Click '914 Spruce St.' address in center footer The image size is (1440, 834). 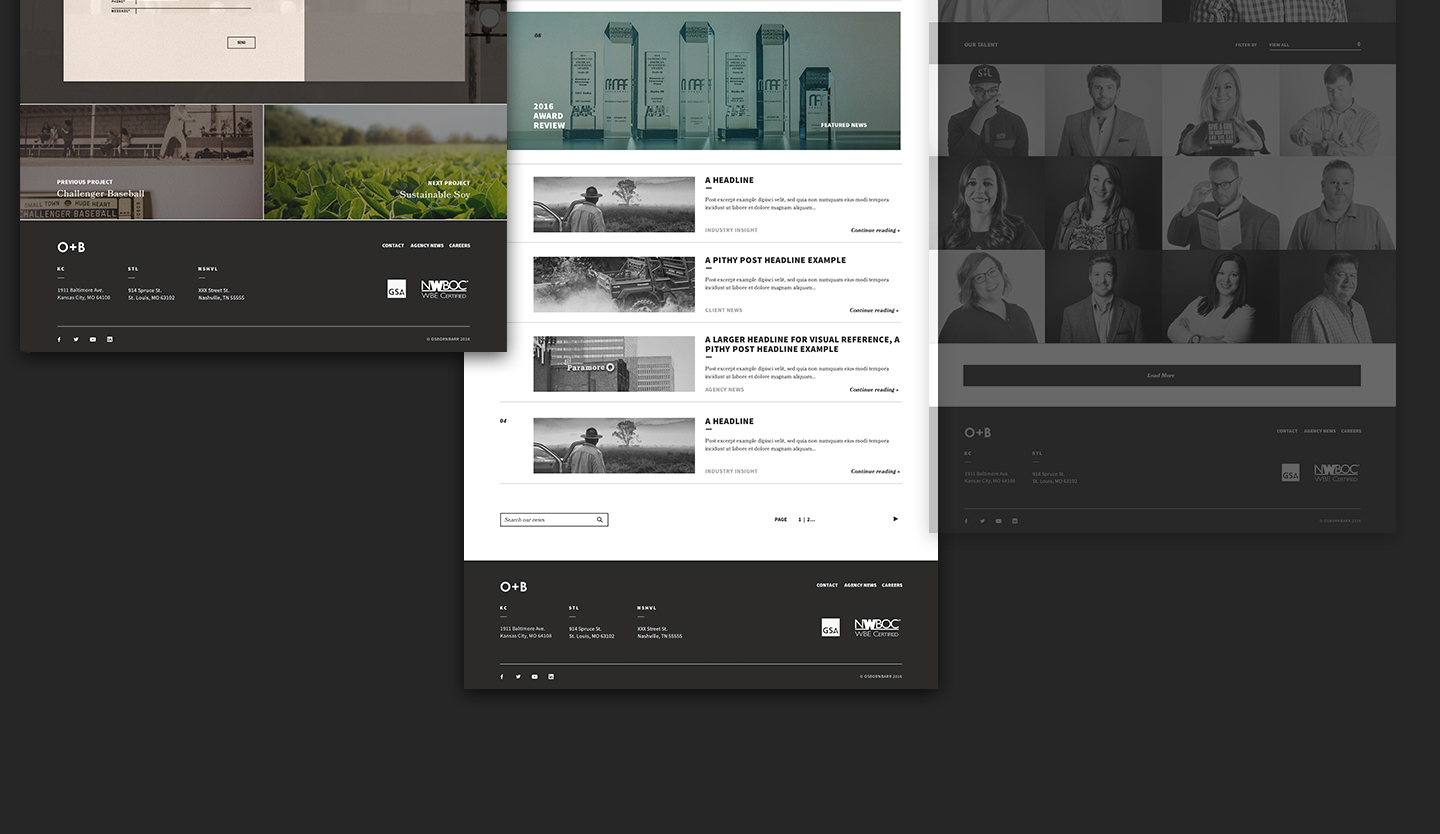(x=585, y=629)
